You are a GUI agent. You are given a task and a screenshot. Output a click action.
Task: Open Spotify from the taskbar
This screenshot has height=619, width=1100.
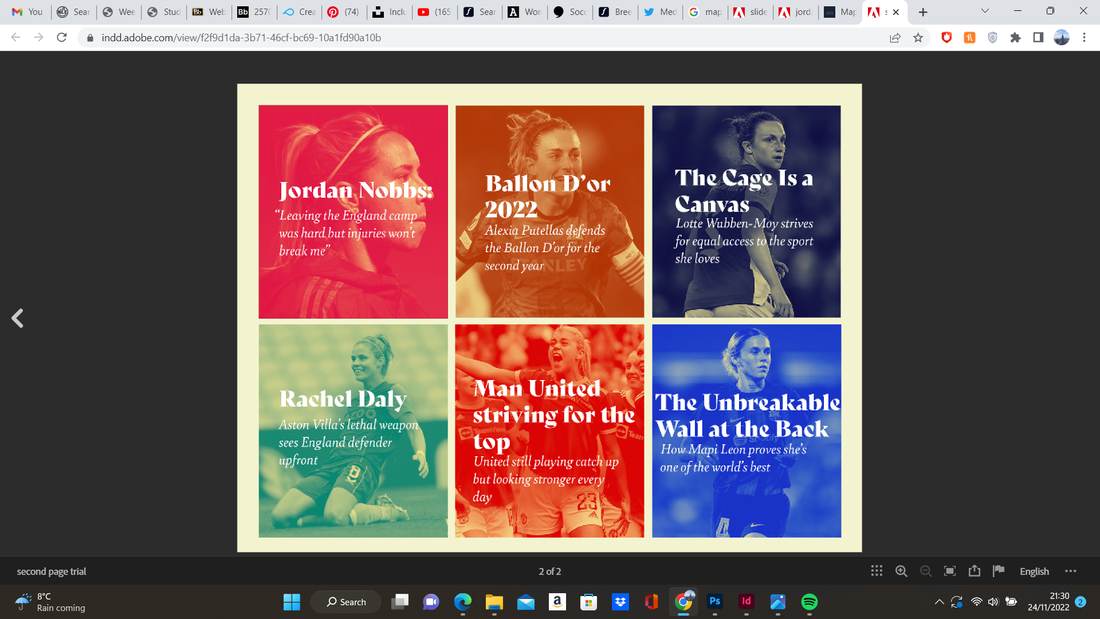809,601
